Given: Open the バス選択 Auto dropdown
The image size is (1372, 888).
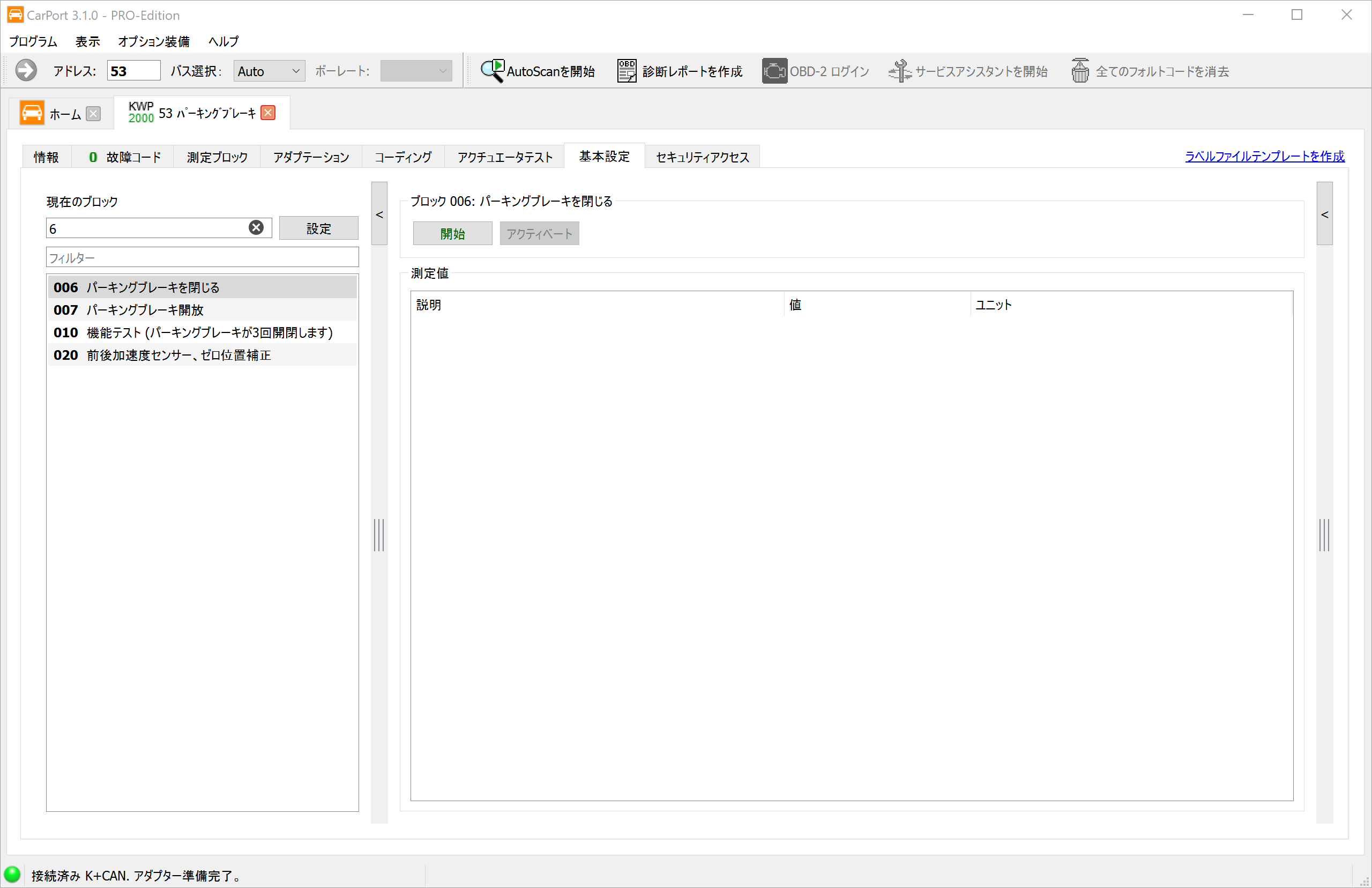Looking at the screenshot, I should [269, 71].
